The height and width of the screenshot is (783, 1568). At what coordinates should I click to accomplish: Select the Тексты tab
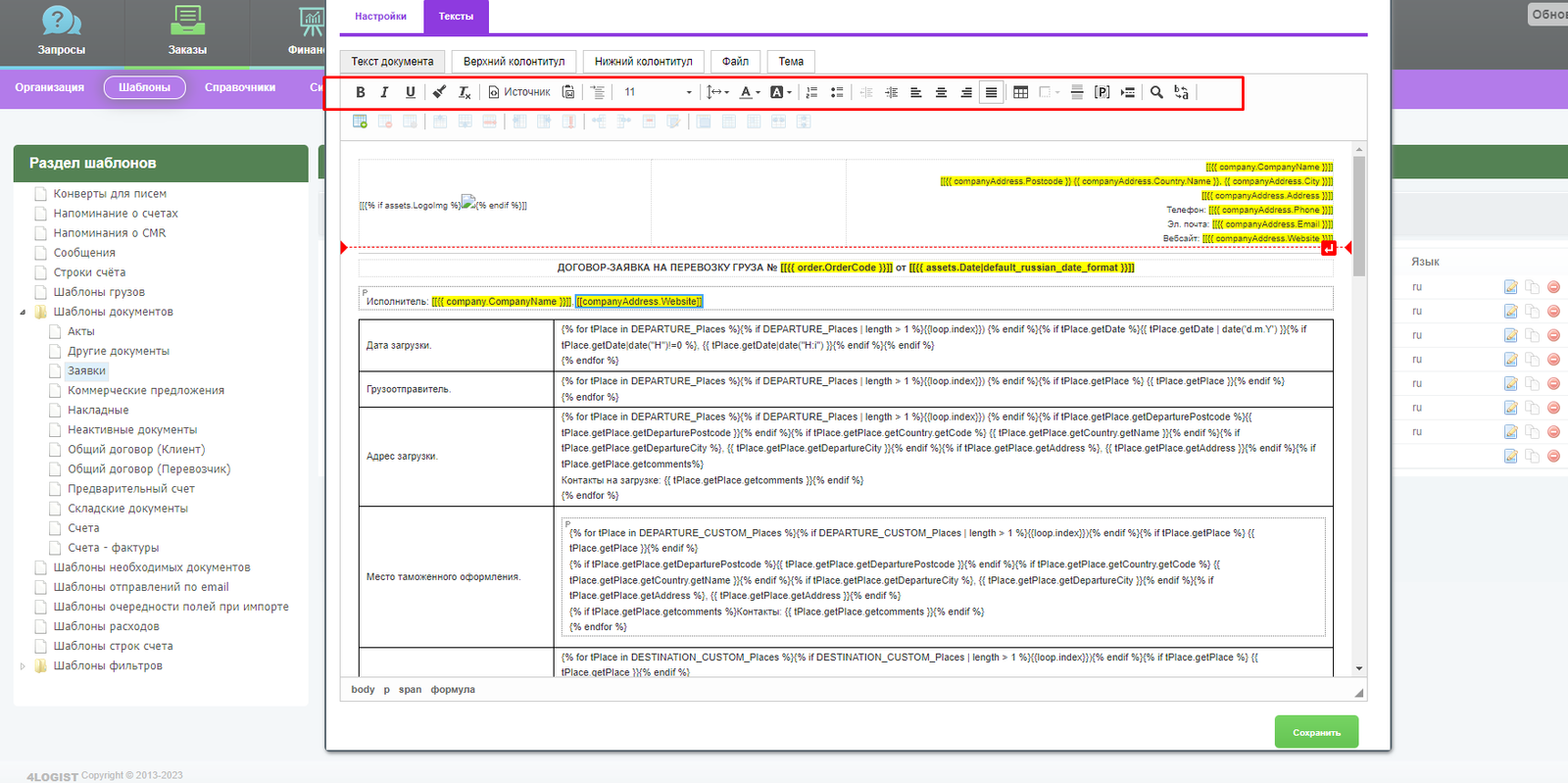456,17
